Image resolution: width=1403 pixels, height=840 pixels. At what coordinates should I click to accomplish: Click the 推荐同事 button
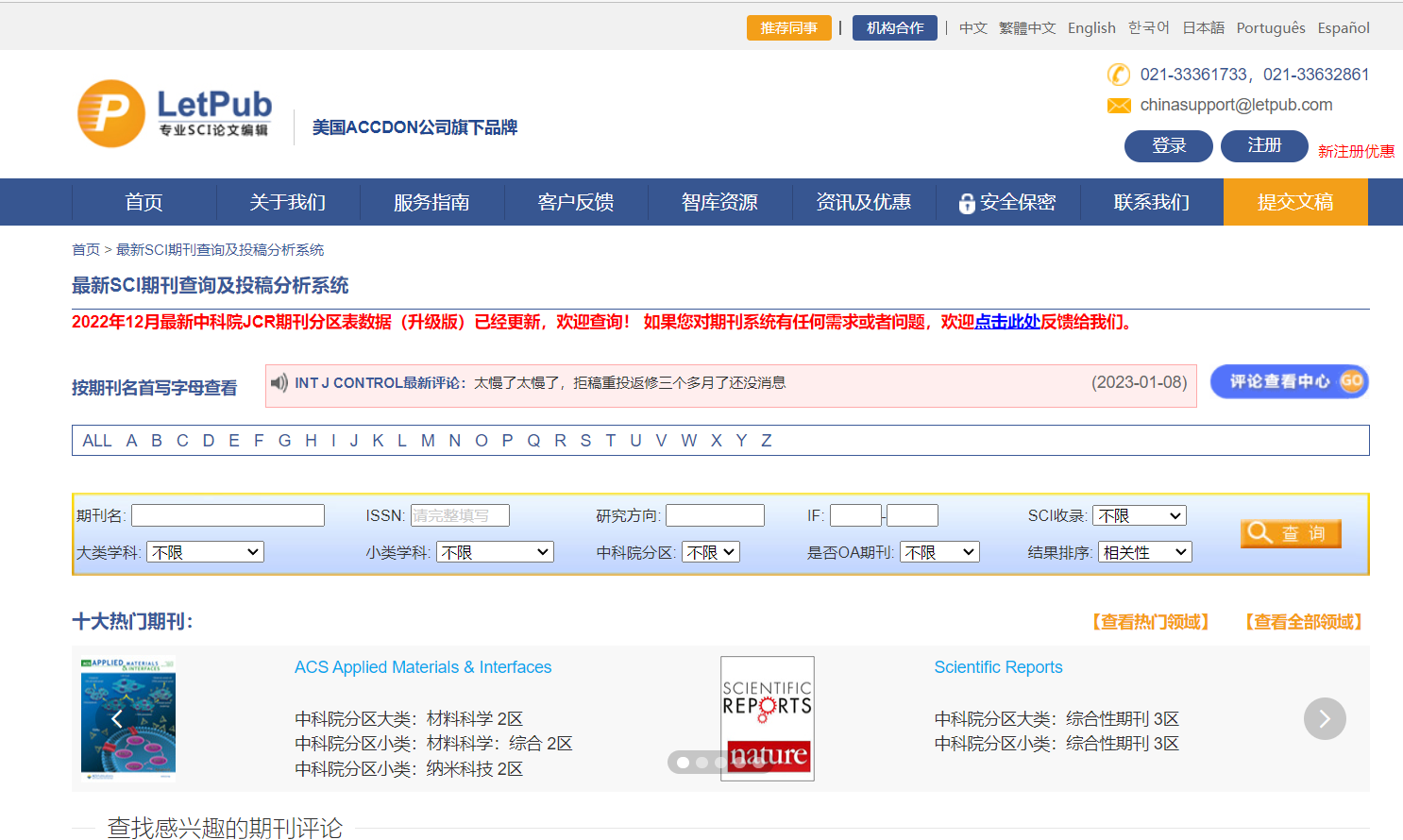(x=789, y=28)
